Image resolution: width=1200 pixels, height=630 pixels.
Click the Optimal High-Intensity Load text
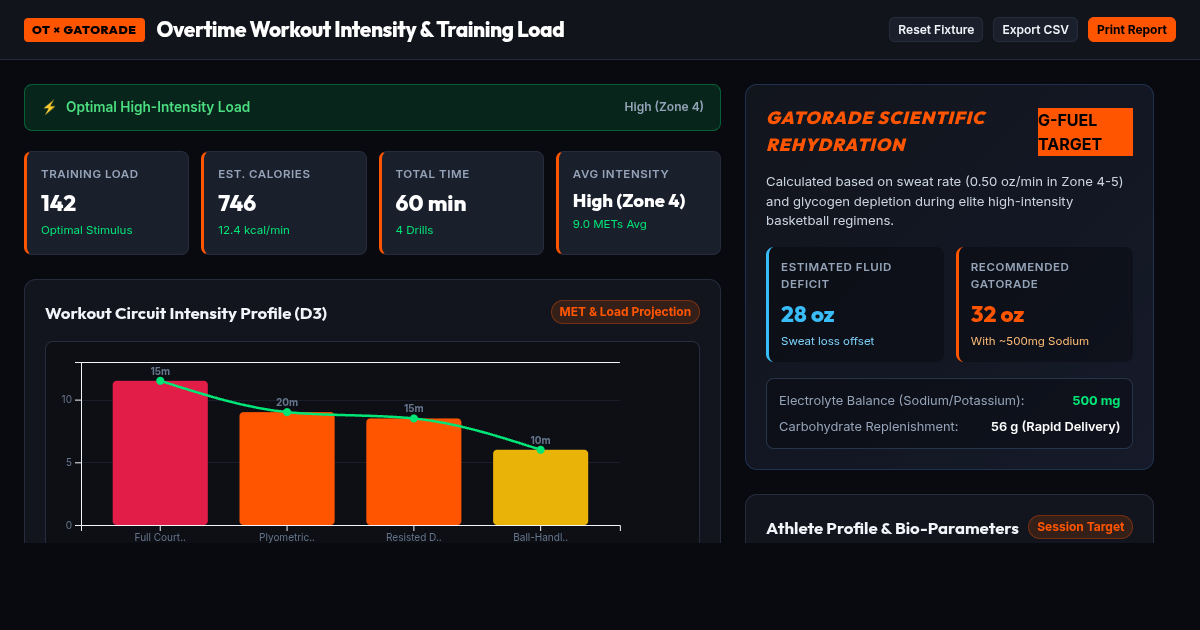[158, 107]
